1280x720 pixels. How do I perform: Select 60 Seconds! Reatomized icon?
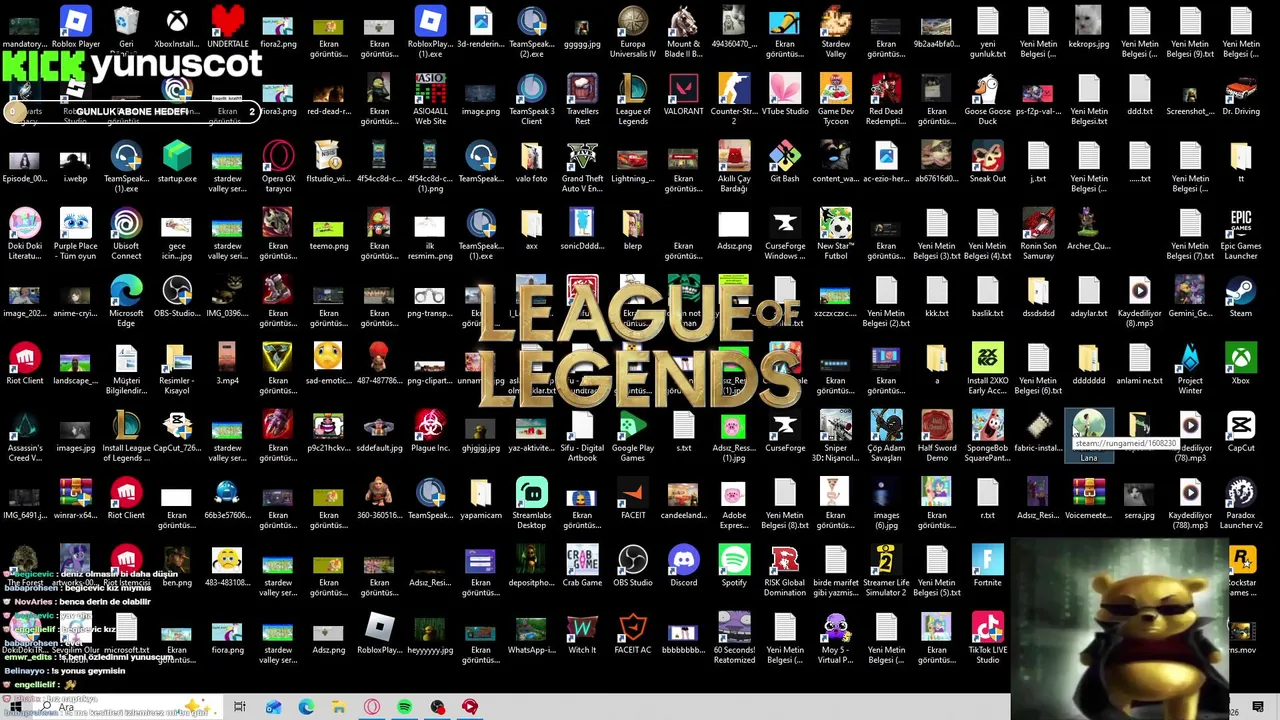click(x=734, y=638)
